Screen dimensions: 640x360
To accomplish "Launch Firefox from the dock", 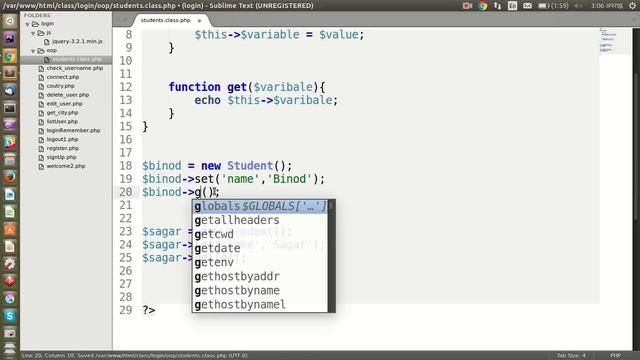I will click(x=9, y=177).
